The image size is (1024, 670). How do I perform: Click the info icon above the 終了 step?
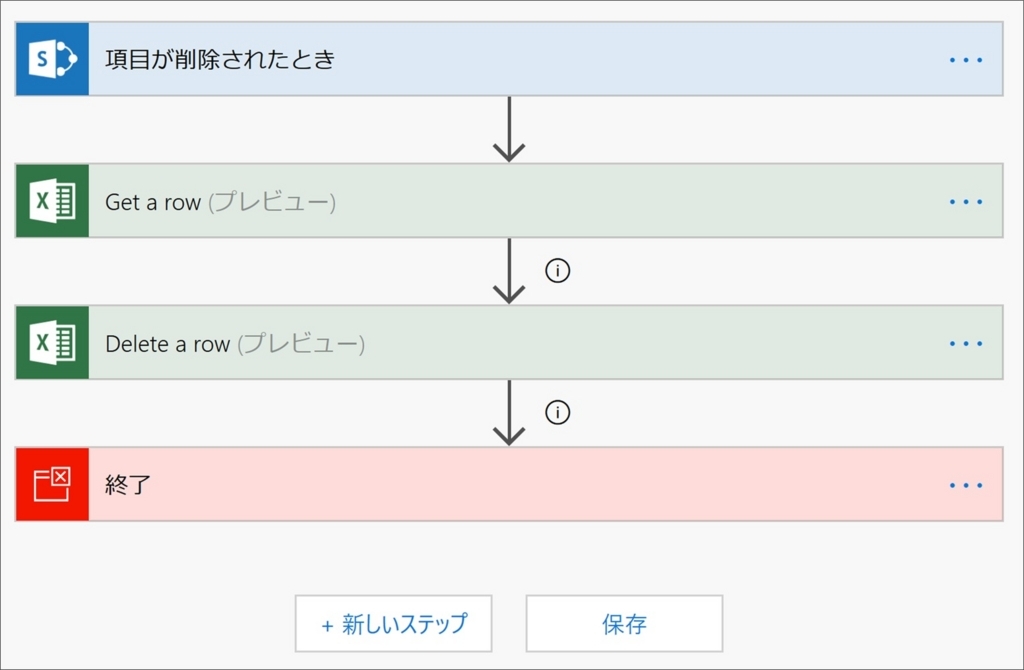click(558, 412)
